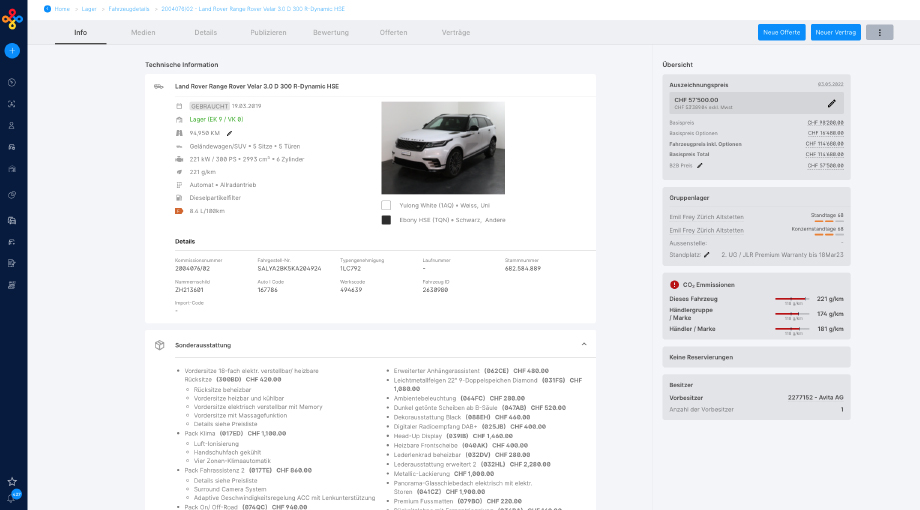Click Werkscode 494639 value
The width and height of the screenshot is (920, 510).
click(352, 290)
